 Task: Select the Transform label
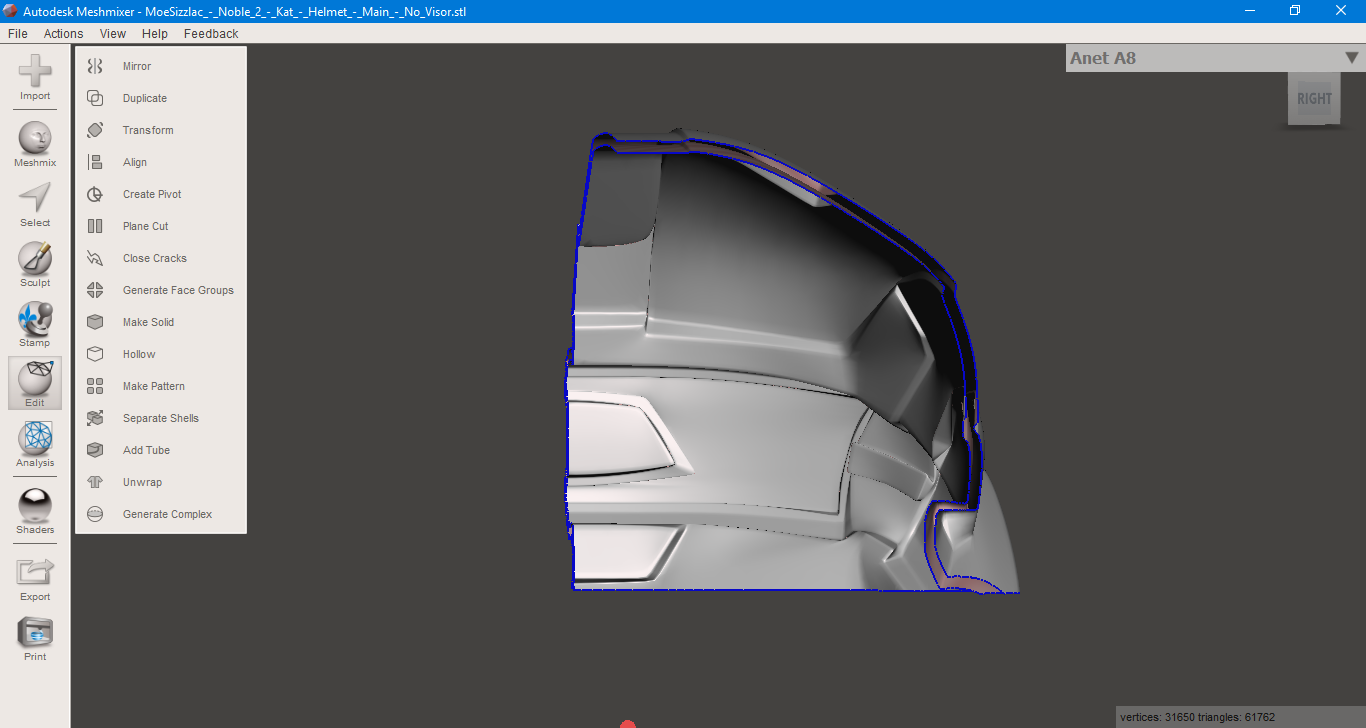click(148, 130)
